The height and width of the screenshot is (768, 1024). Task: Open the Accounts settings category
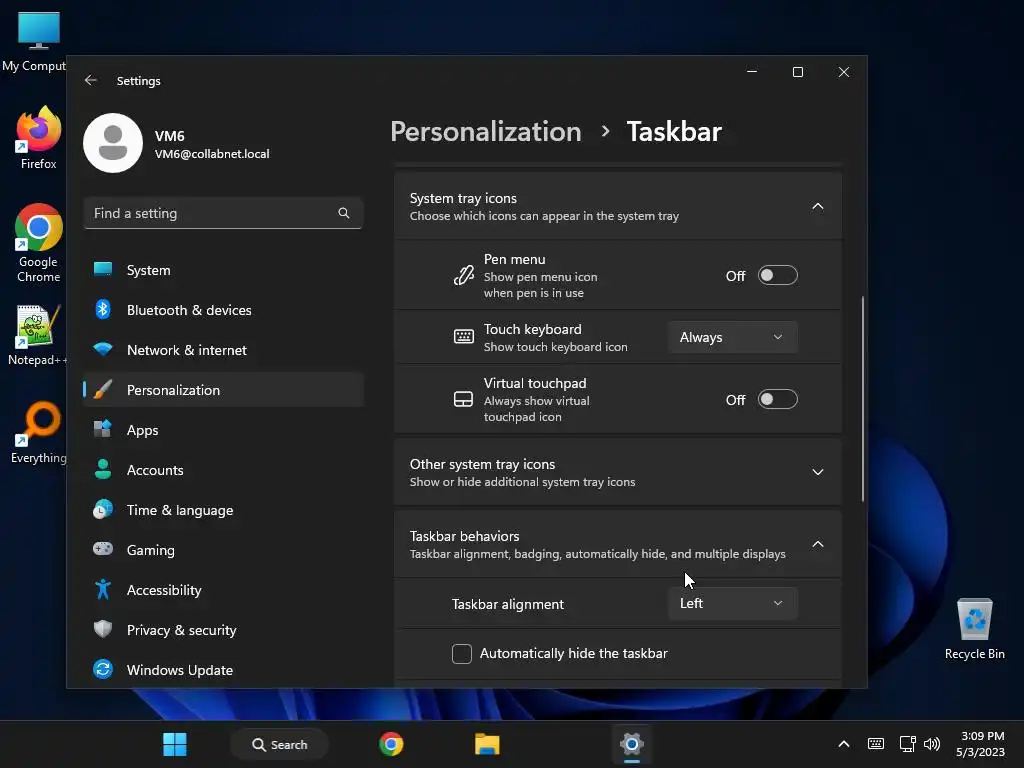(x=223, y=470)
